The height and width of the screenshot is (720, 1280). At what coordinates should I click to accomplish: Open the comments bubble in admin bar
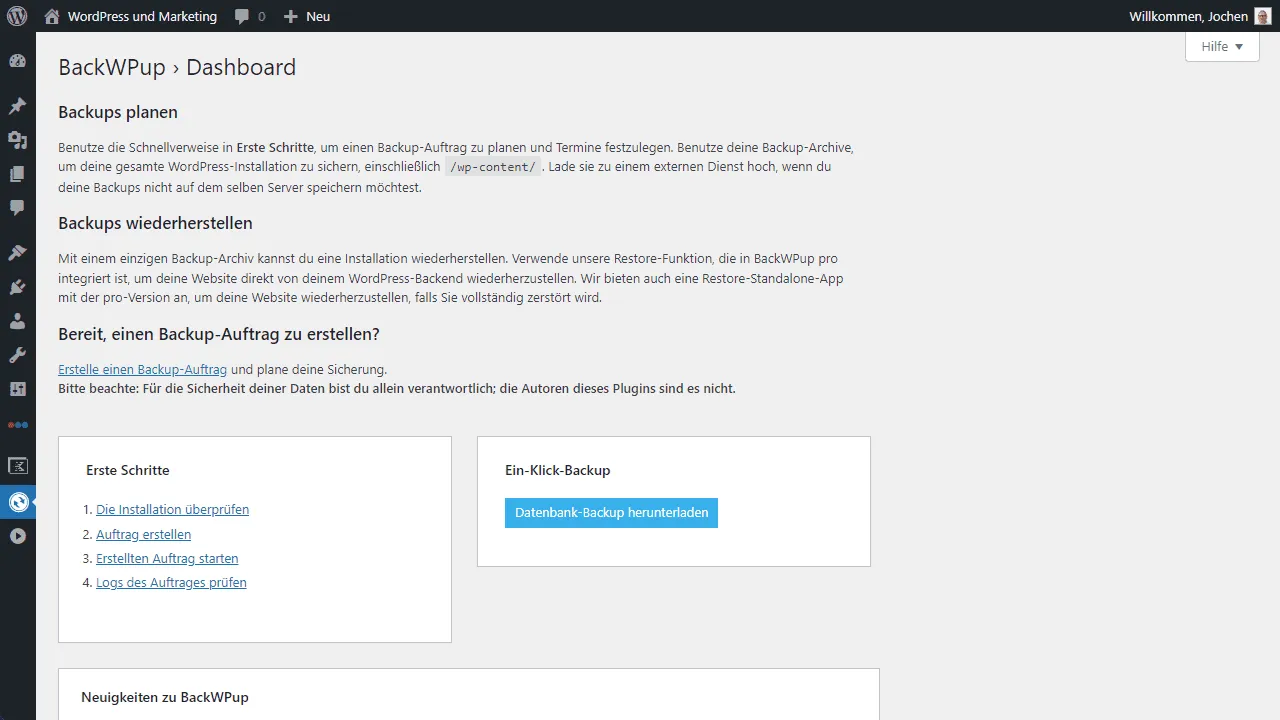tap(242, 17)
